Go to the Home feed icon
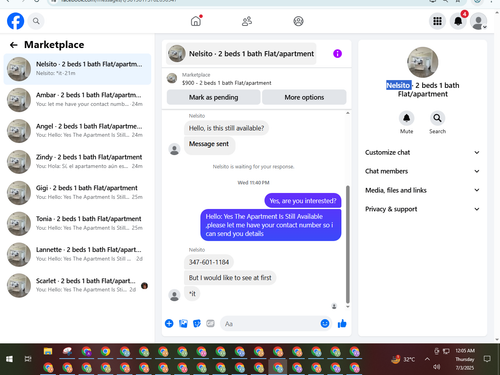This screenshot has width=500, height=375. tap(196, 21)
